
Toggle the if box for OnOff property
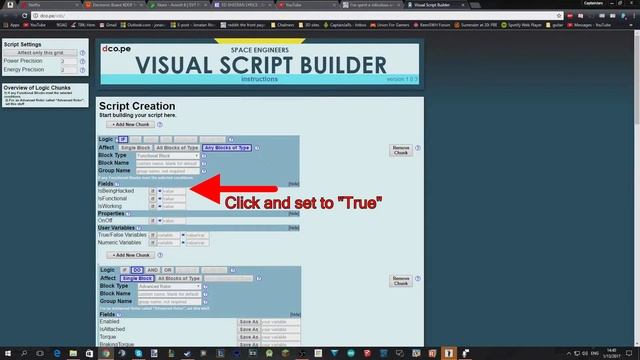(153, 221)
